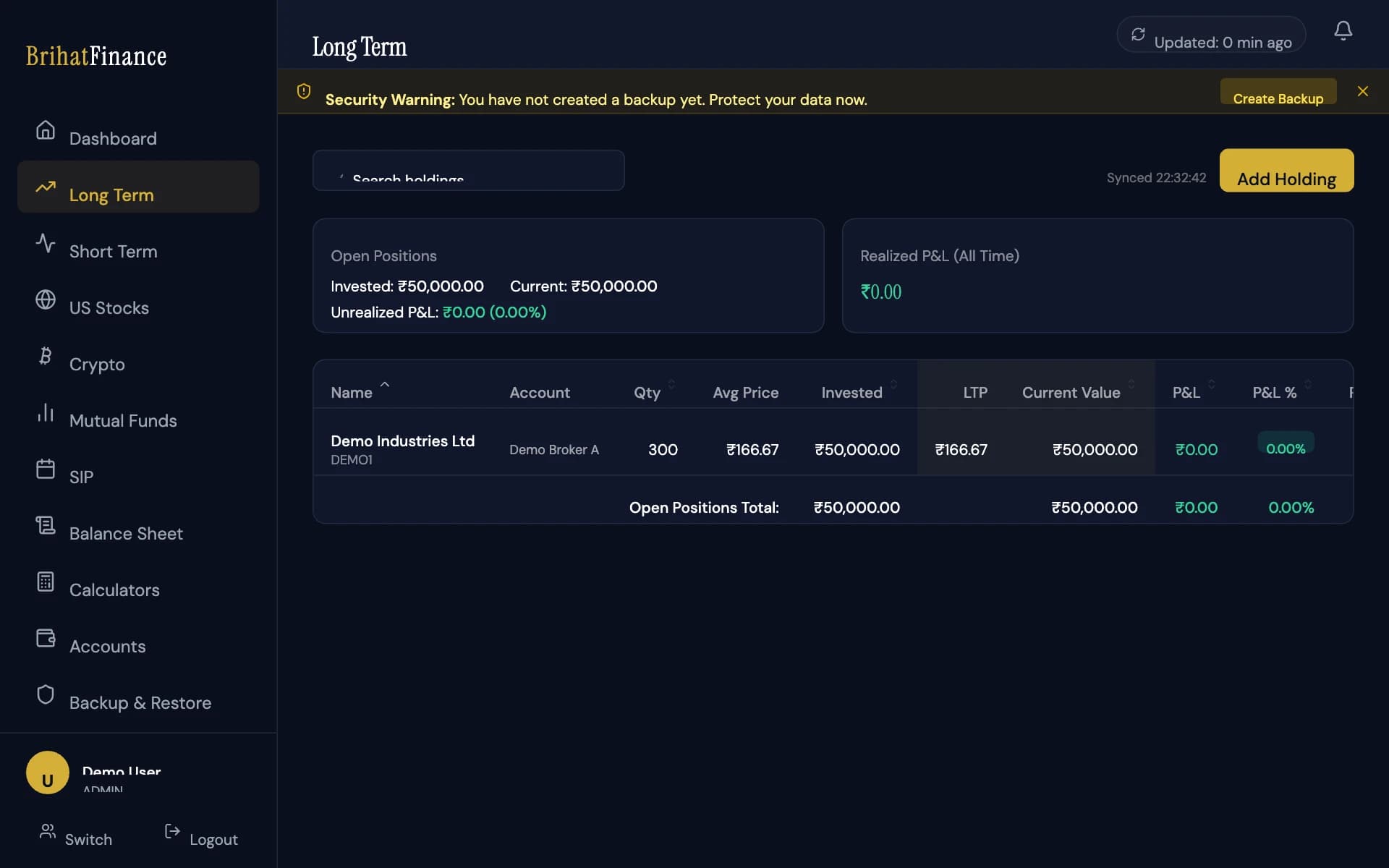Sort table by P&L % column
The image size is (1389, 868).
pos(1282,391)
